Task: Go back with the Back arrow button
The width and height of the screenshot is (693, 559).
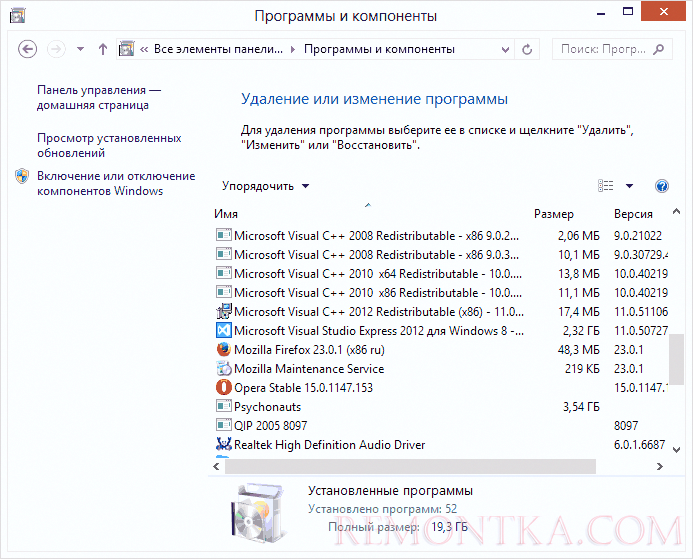Action: tap(27, 49)
